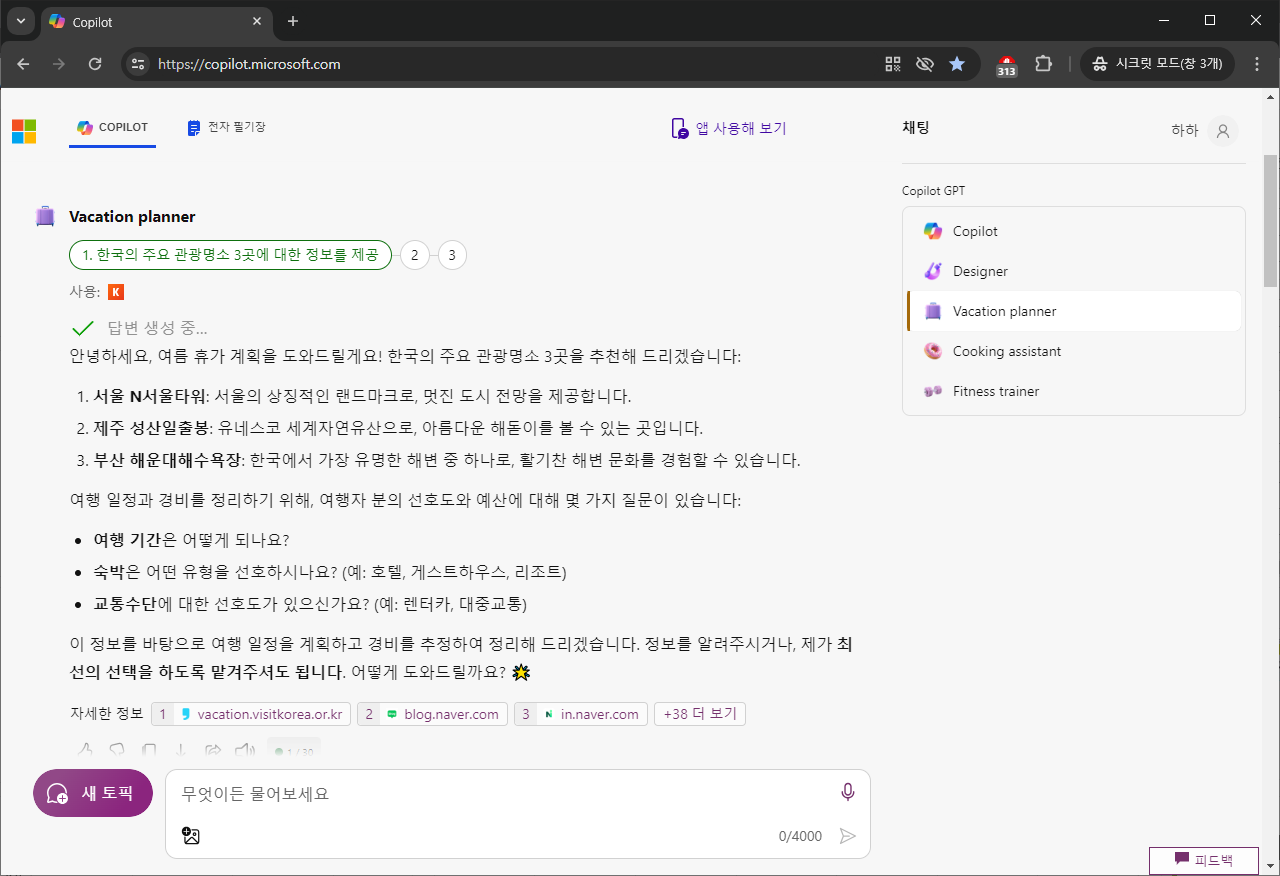Open a new browser tab
This screenshot has height=876, width=1280.
[x=293, y=21]
